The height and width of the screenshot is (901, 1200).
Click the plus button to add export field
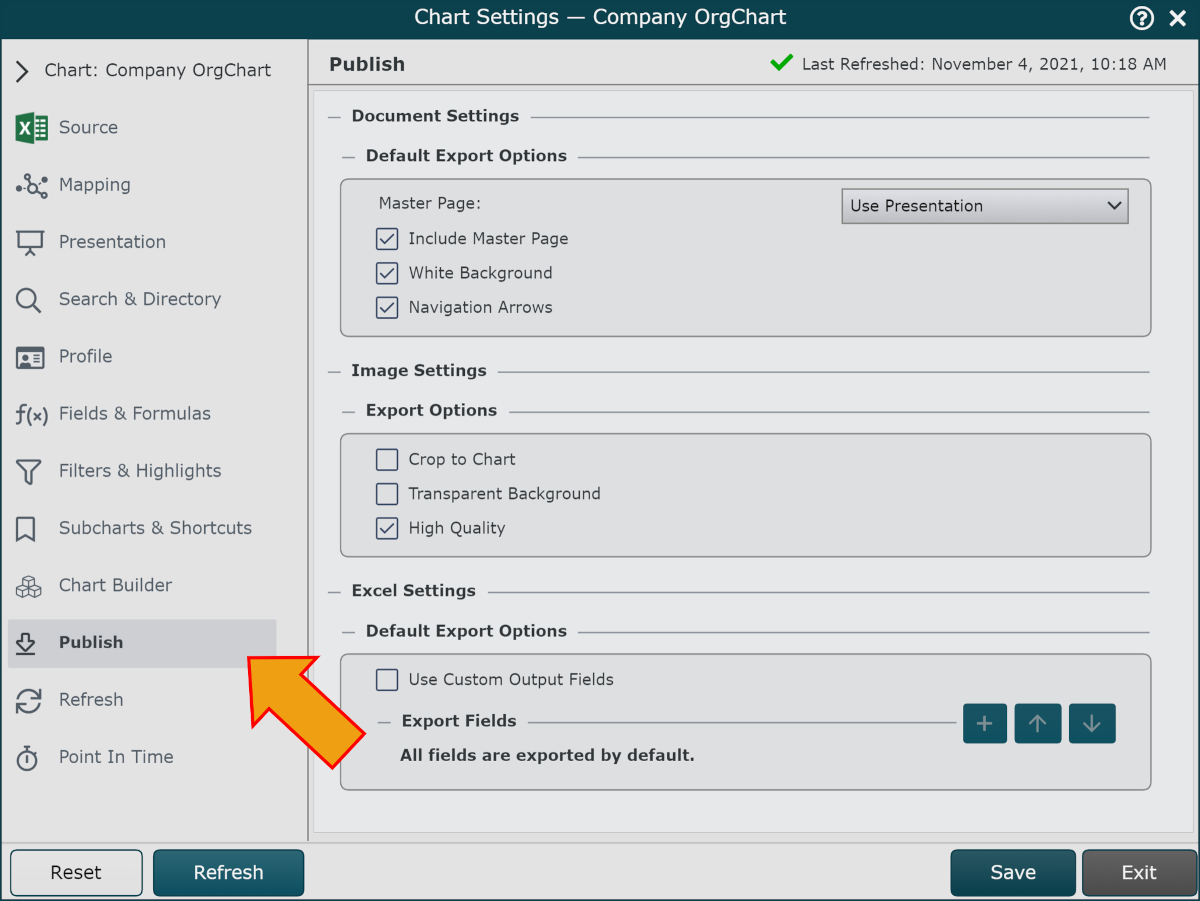(984, 724)
